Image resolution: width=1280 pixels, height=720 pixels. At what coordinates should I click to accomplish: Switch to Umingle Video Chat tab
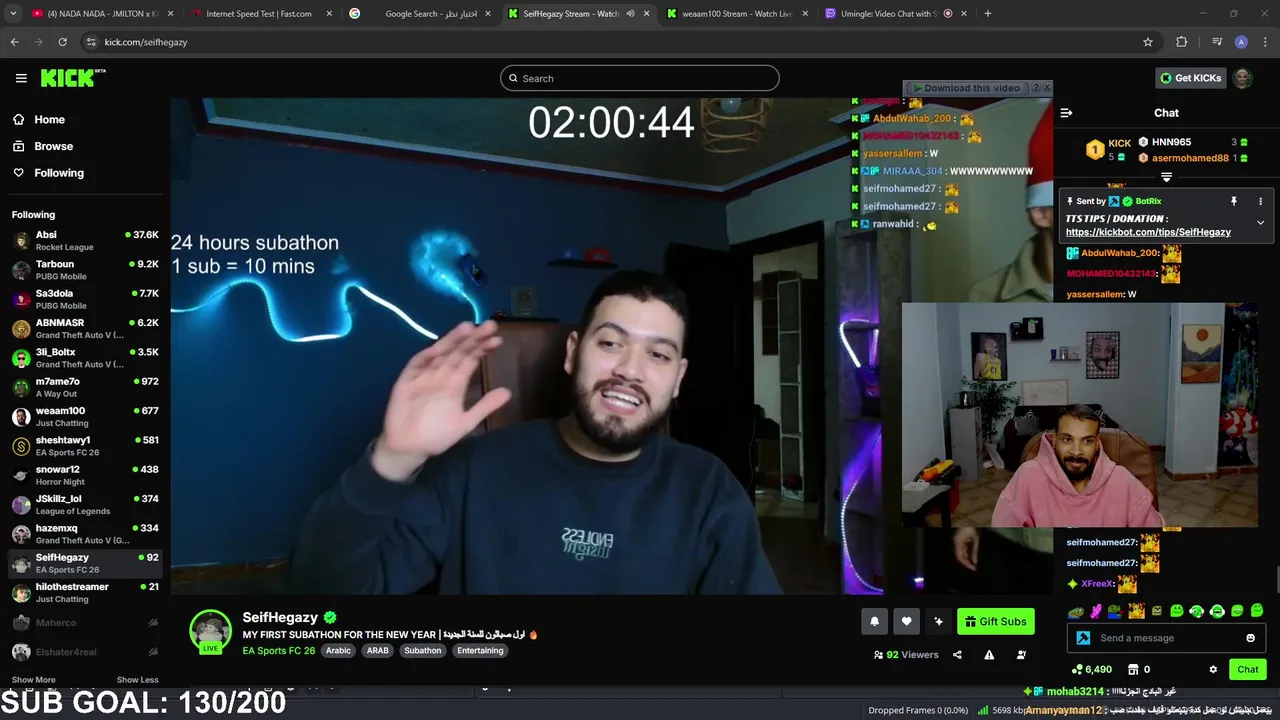(895, 14)
